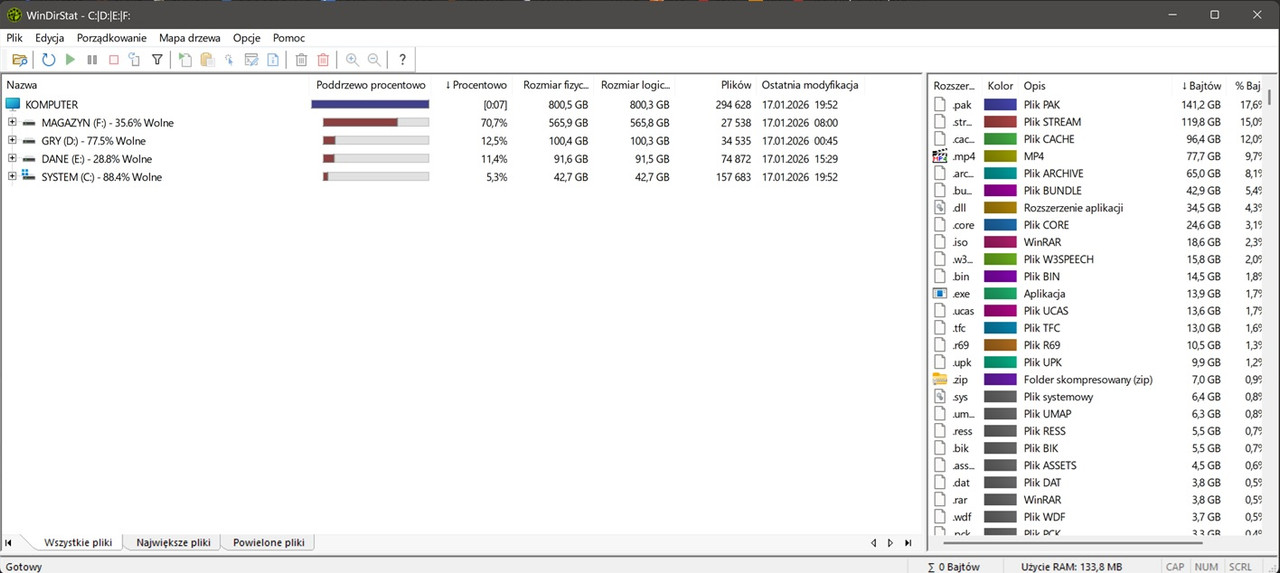Click the pointing hand select icon
The image size is (1280, 573).
(x=229, y=60)
